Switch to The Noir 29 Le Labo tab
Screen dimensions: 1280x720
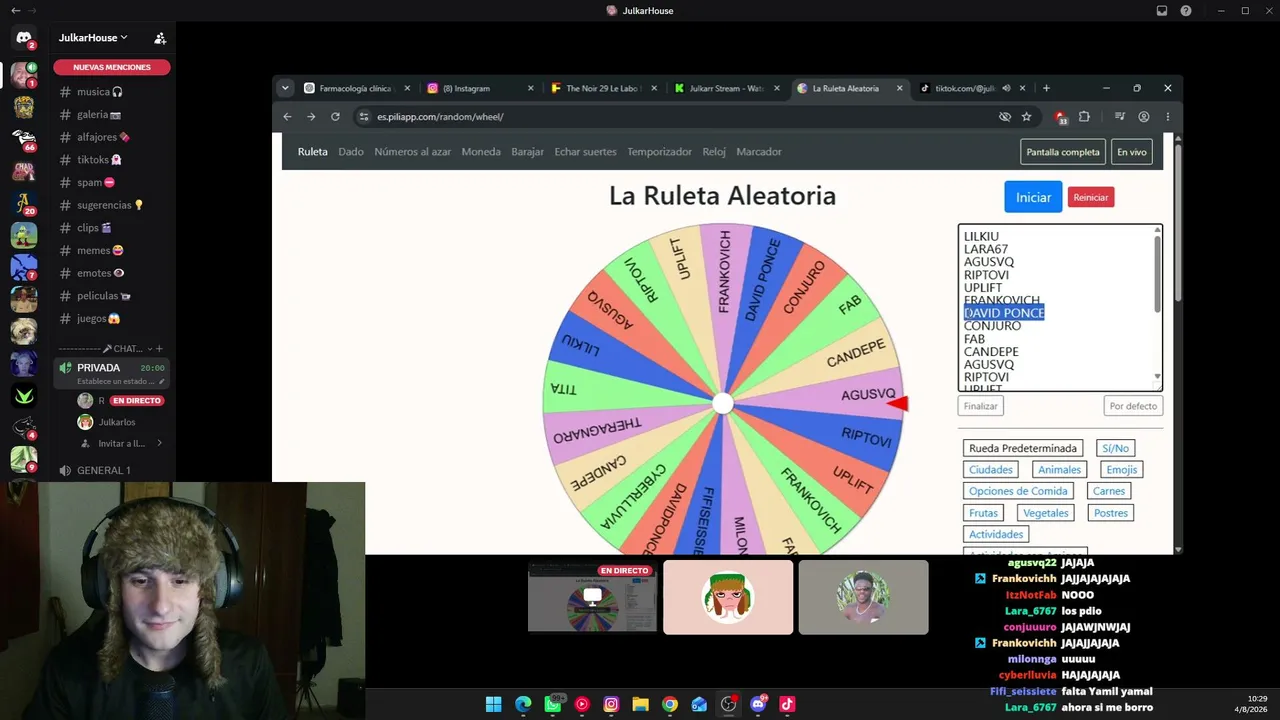(604, 88)
